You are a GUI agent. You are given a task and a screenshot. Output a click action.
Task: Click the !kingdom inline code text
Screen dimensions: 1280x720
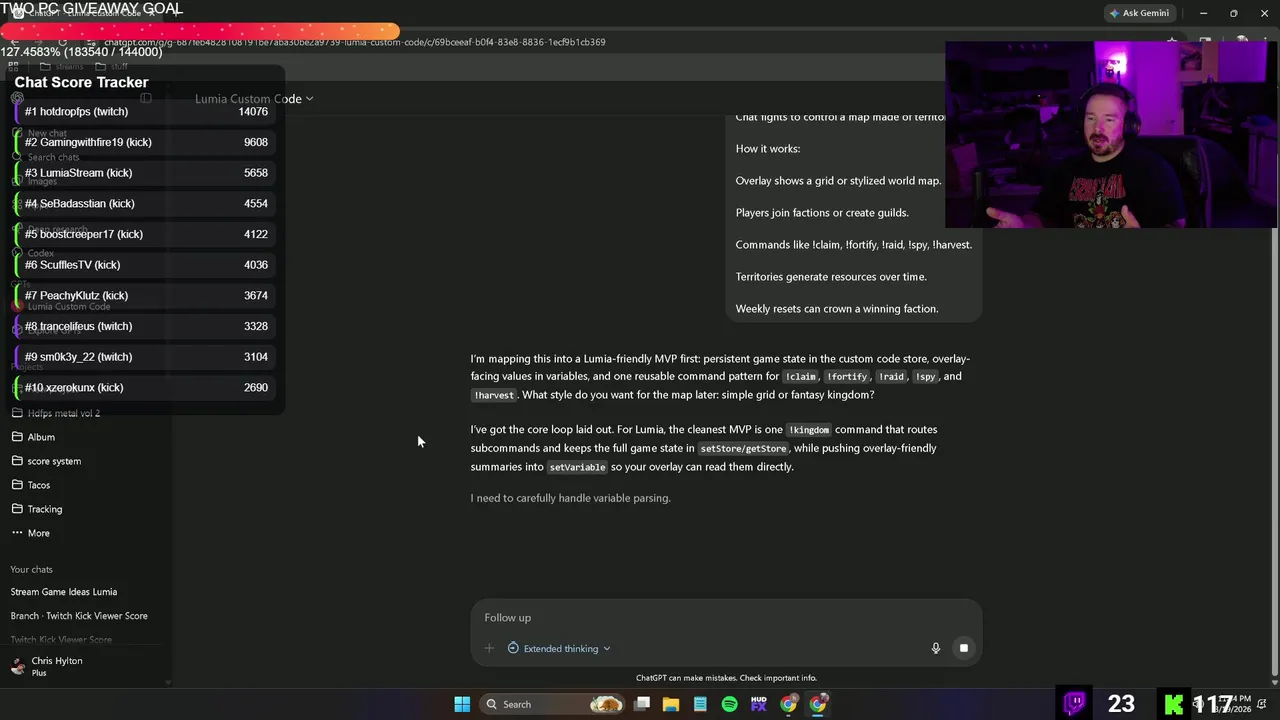809,430
